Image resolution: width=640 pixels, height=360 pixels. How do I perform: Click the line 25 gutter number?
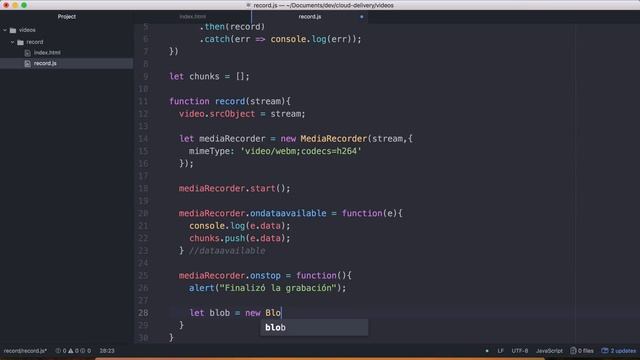pos(143,276)
